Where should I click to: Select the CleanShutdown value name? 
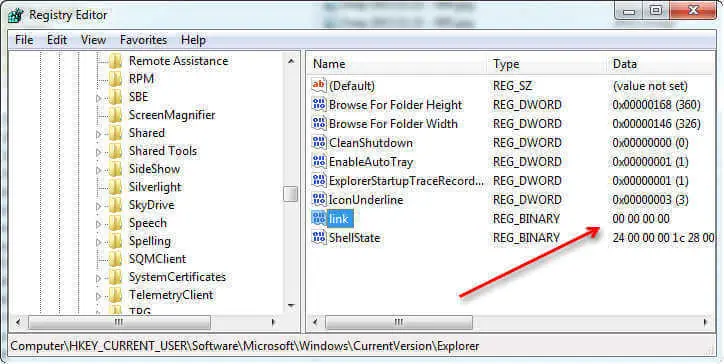371,143
